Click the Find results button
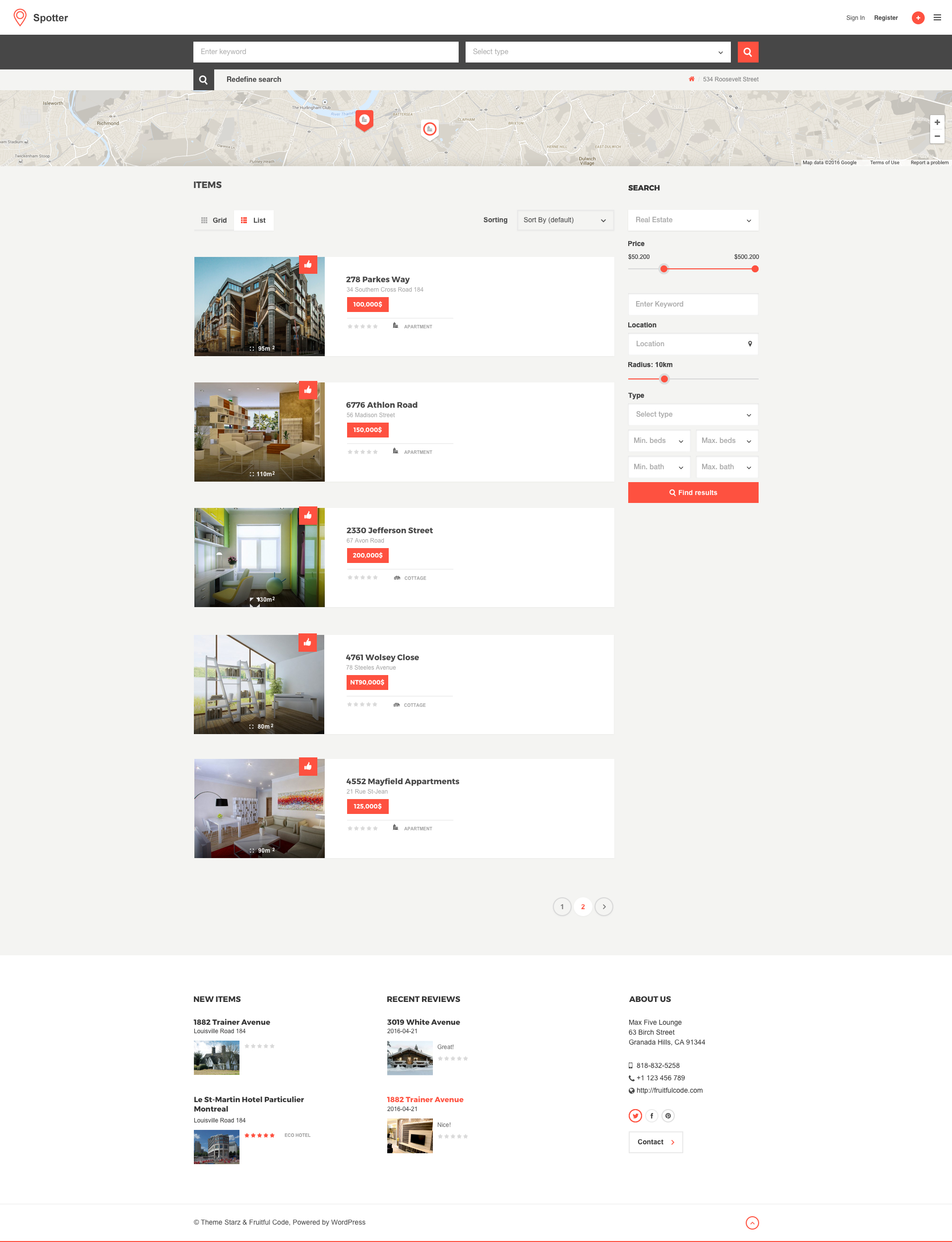This screenshot has height=1242, width=952. [x=693, y=493]
